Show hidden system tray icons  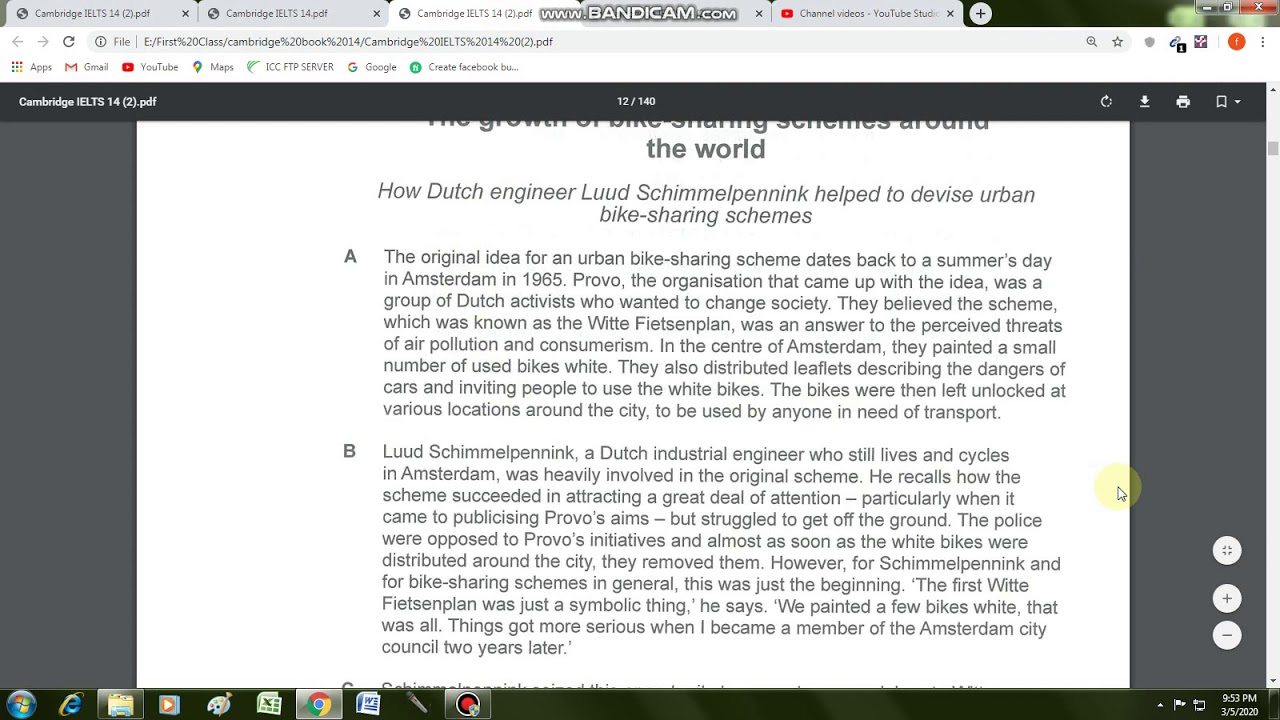[1160, 705]
